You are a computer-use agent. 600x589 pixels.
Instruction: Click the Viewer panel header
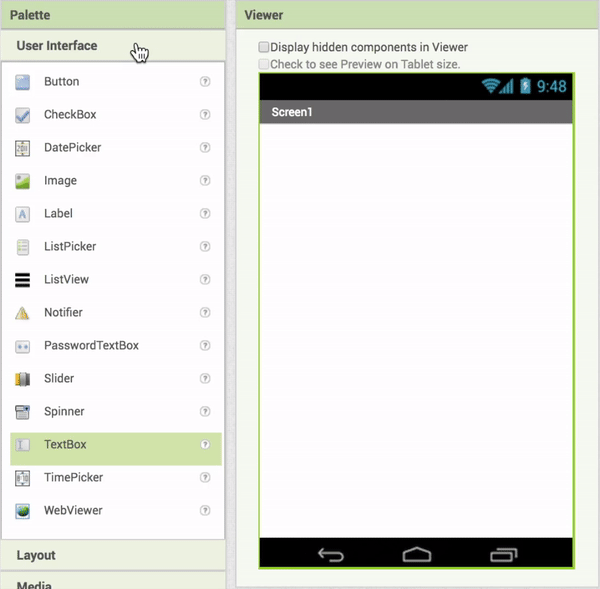point(417,15)
